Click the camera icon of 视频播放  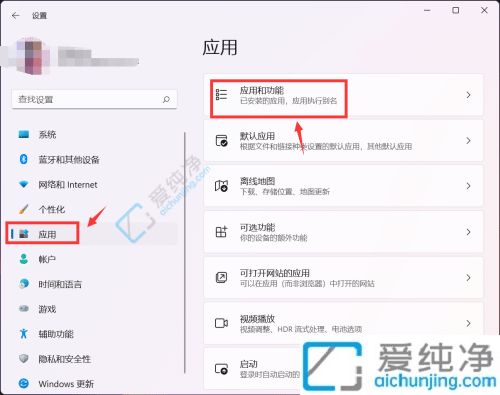(x=221, y=323)
